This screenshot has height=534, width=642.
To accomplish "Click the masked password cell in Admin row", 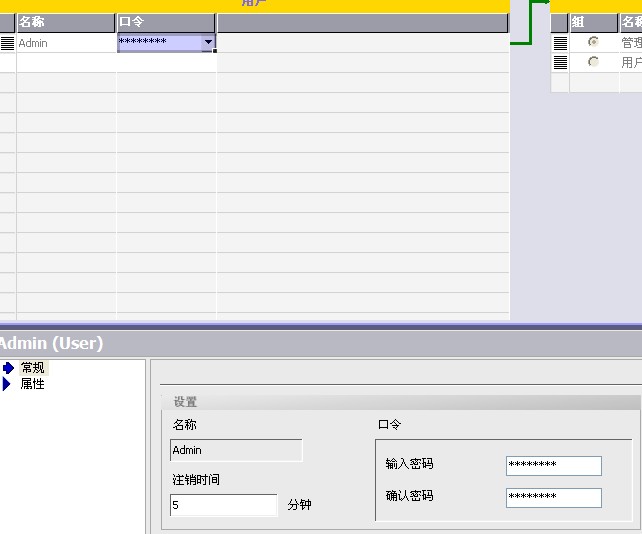I will [158, 43].
